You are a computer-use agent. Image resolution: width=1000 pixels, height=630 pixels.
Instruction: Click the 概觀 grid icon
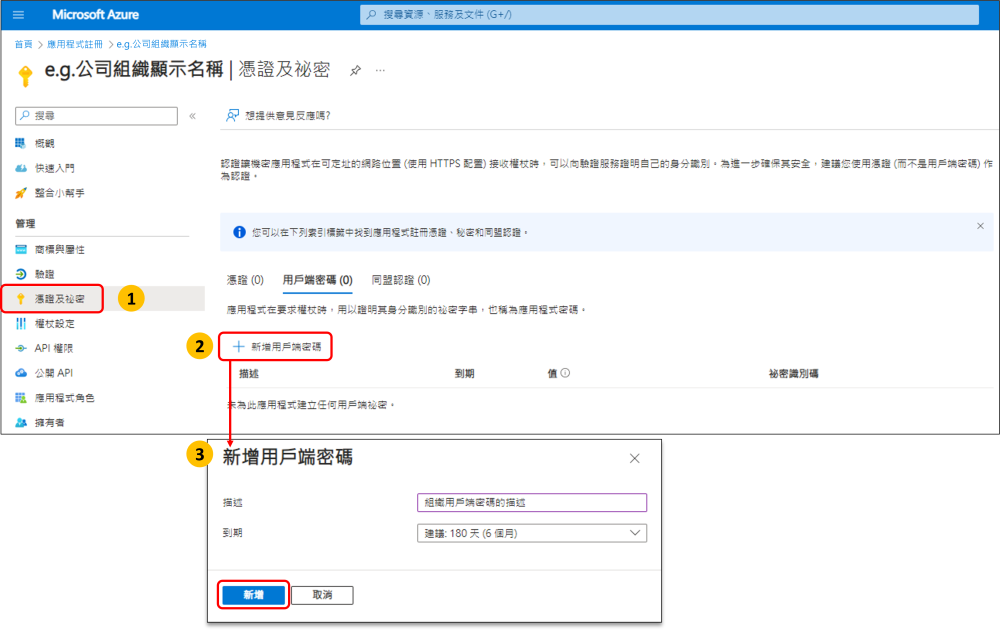(x=20, y=143)
